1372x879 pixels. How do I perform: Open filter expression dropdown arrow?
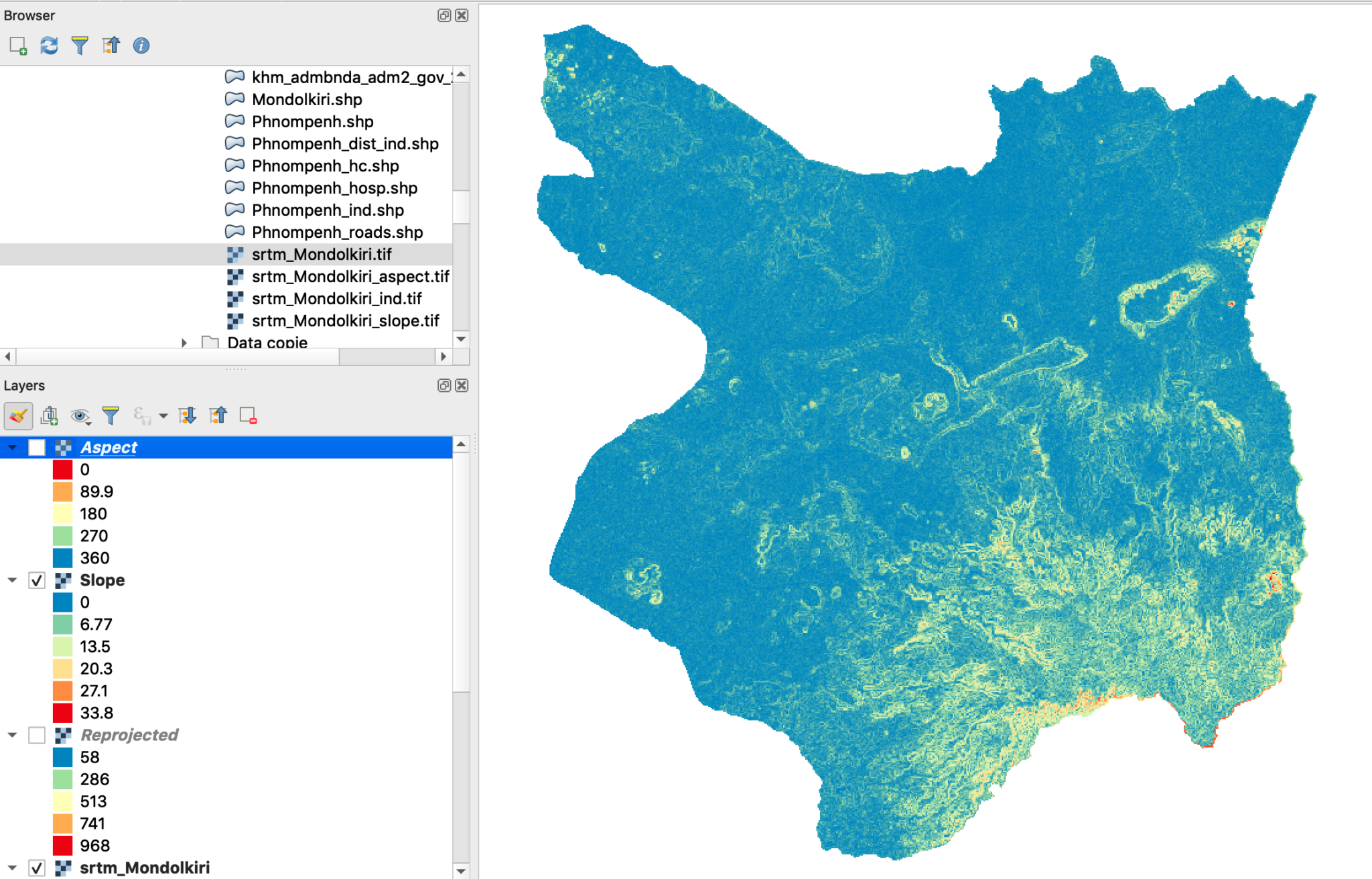coord(163,417)
